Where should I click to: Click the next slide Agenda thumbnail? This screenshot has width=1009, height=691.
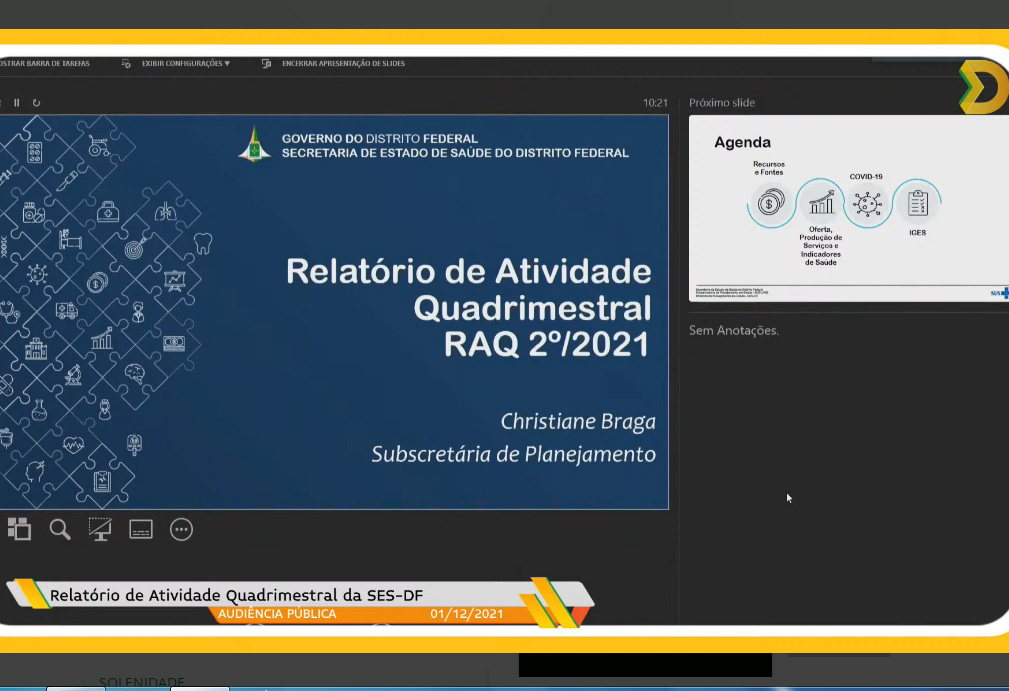point(848,208)
